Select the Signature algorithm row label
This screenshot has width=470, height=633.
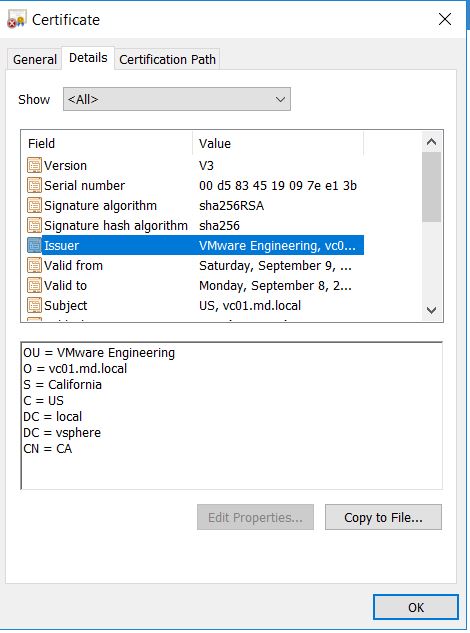[100, 205]
